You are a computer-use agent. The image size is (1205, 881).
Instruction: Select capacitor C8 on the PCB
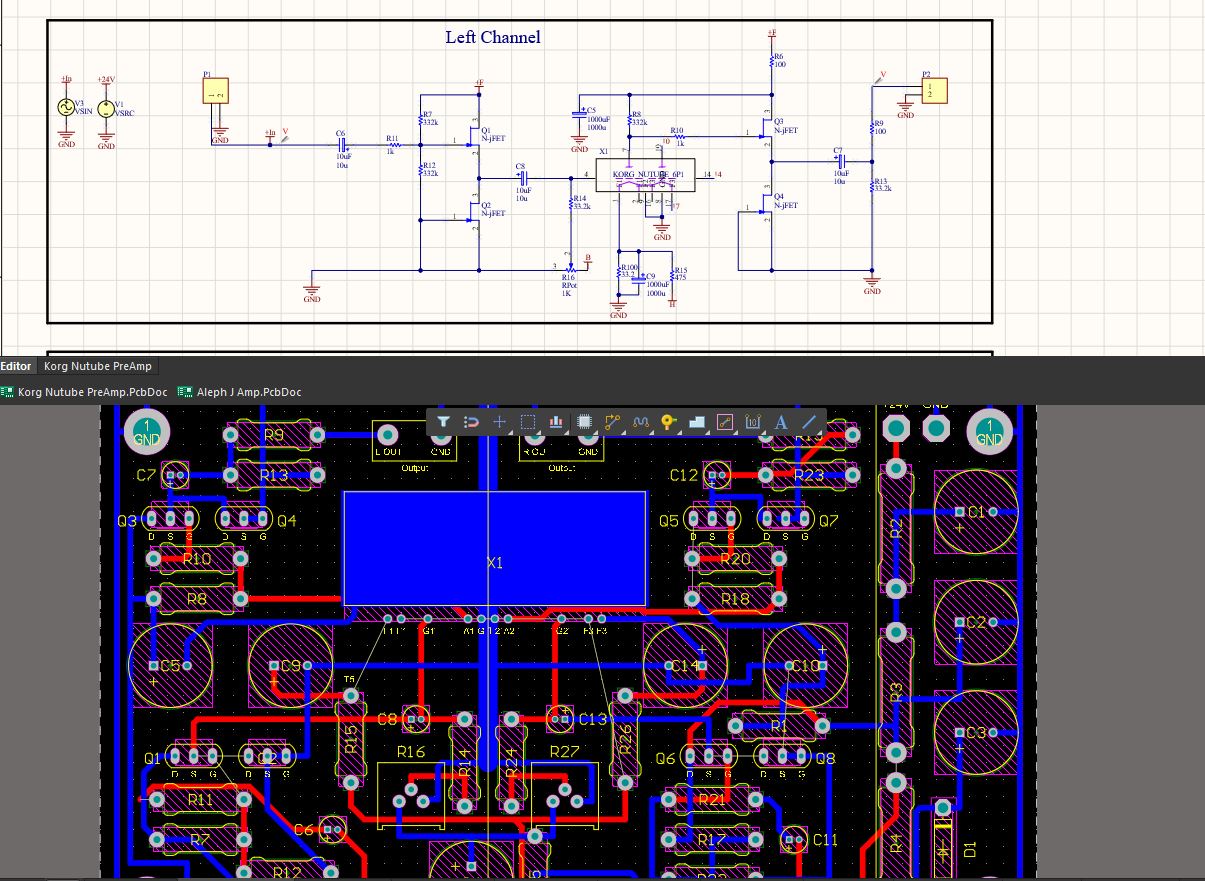pyautogui.click(x=415, y=718)
